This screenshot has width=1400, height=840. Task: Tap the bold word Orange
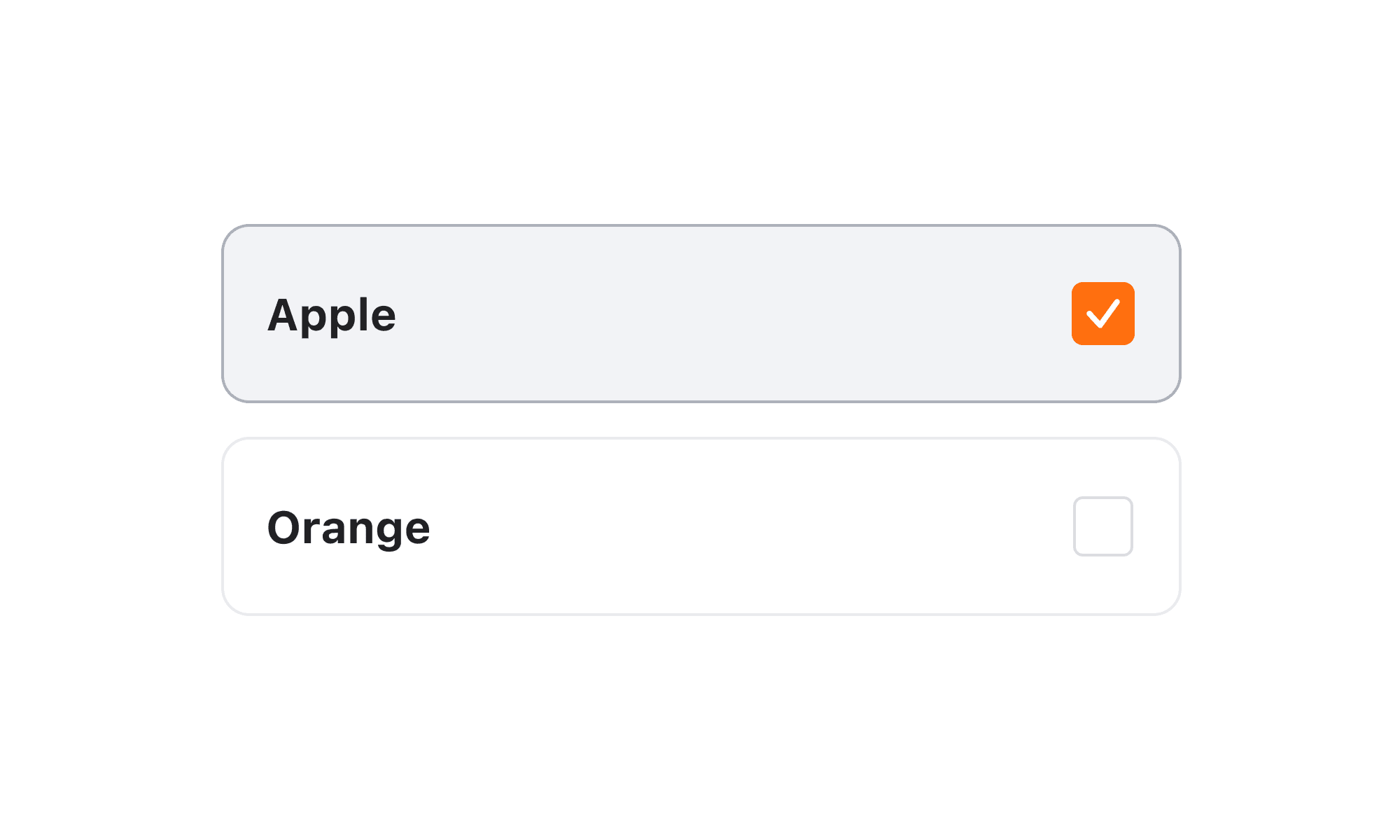[349, 528]
